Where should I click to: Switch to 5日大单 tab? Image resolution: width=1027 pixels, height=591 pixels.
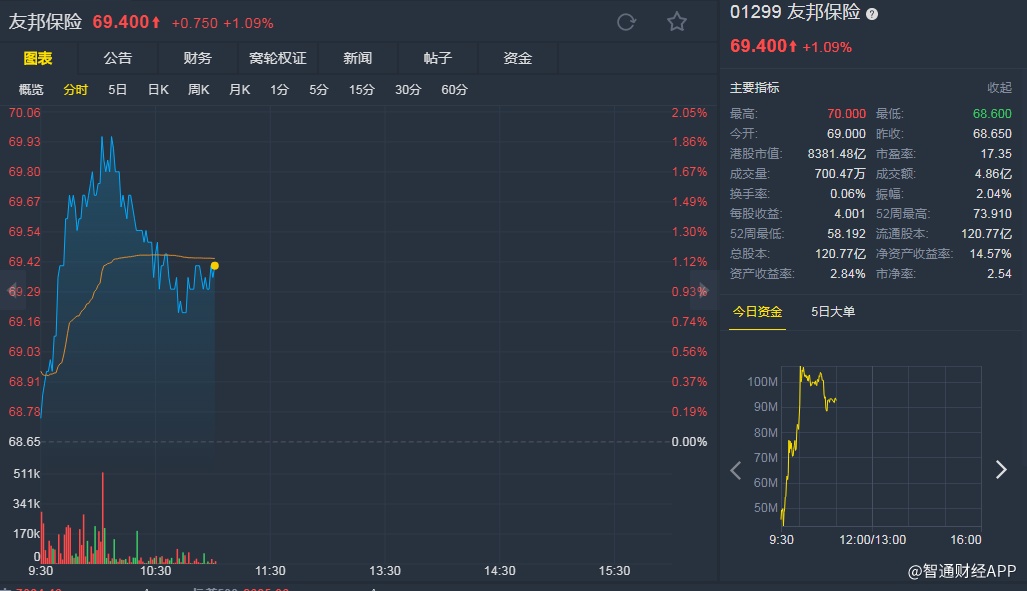[833, 312]
